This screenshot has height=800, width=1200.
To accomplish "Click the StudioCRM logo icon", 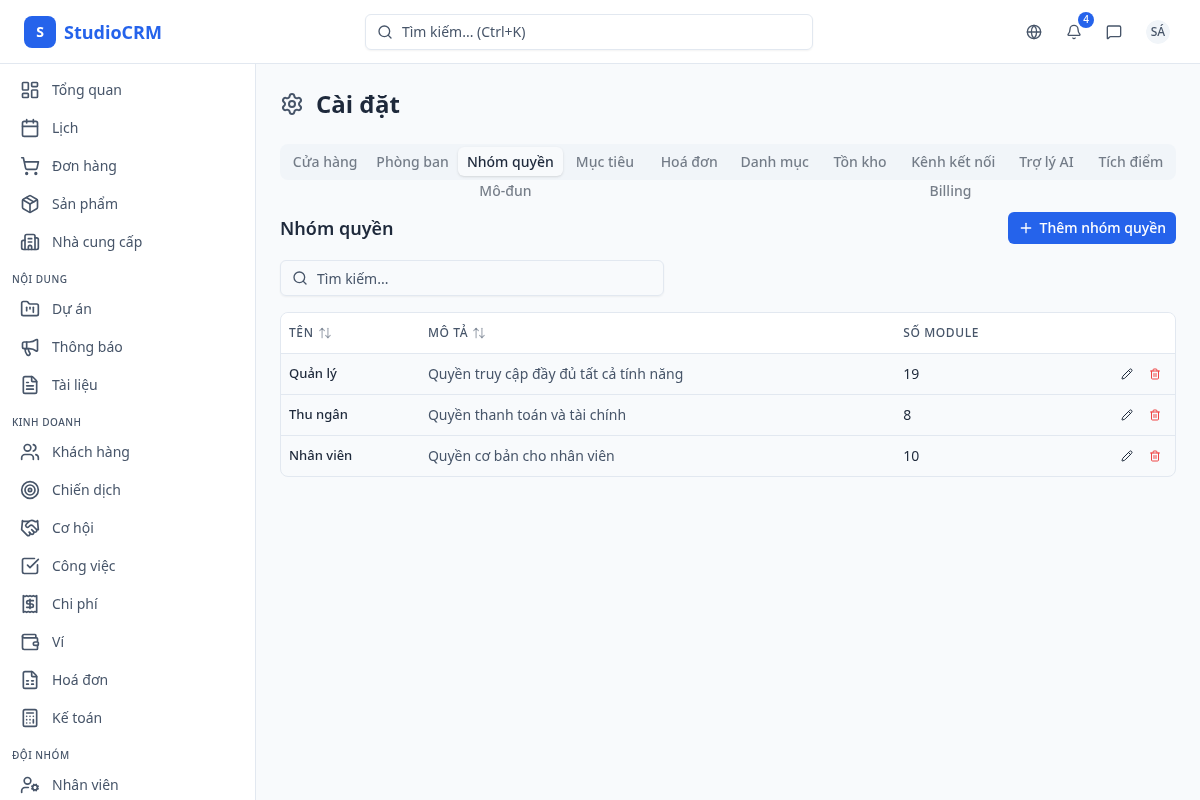I will 40,32.
